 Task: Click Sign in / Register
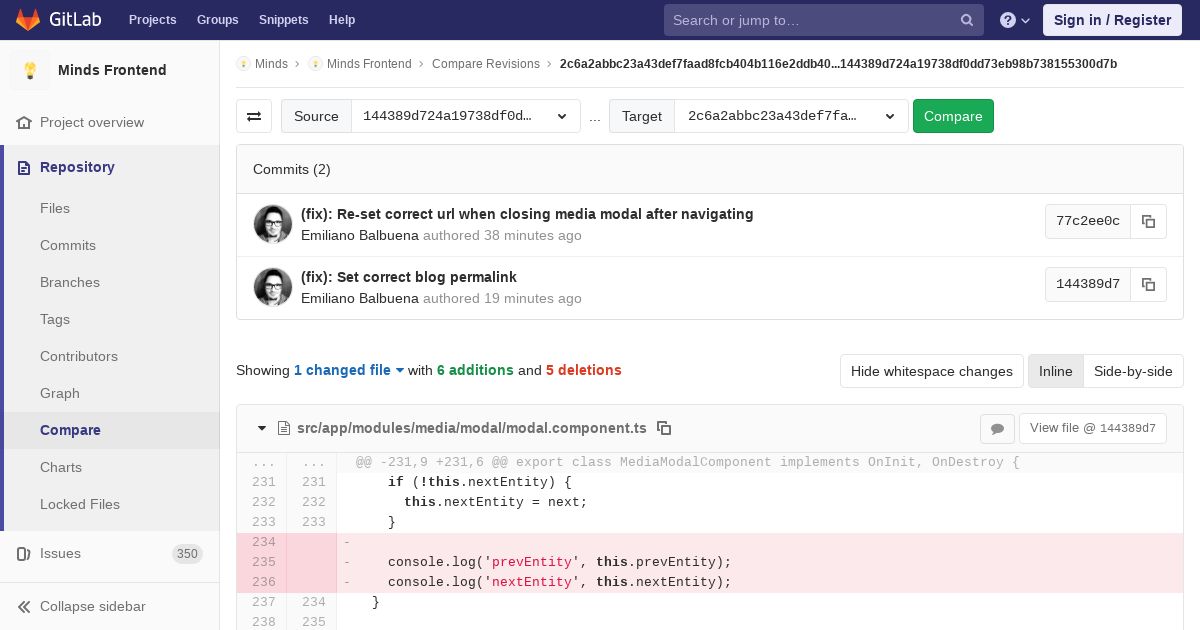(1112, 20)
